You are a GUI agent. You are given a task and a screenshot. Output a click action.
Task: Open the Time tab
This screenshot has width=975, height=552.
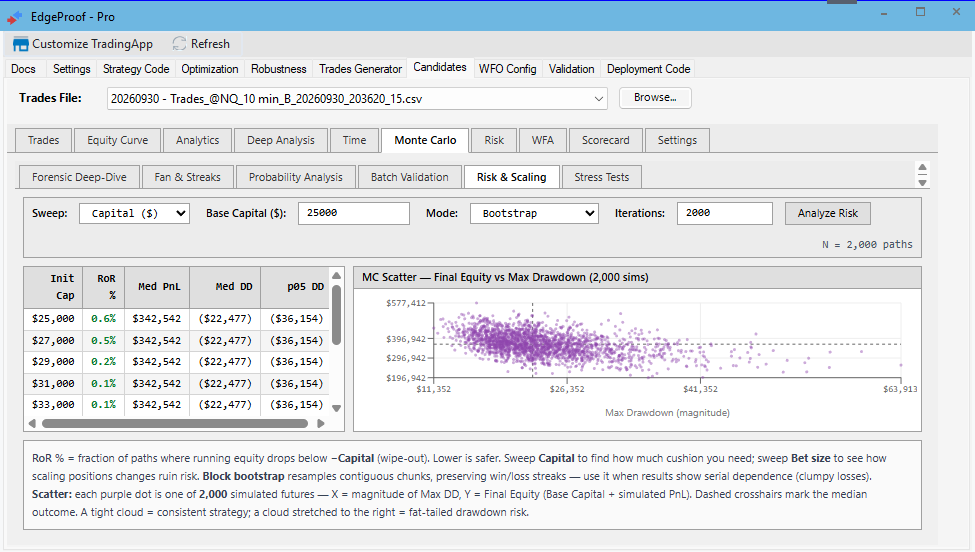point(354,140)
